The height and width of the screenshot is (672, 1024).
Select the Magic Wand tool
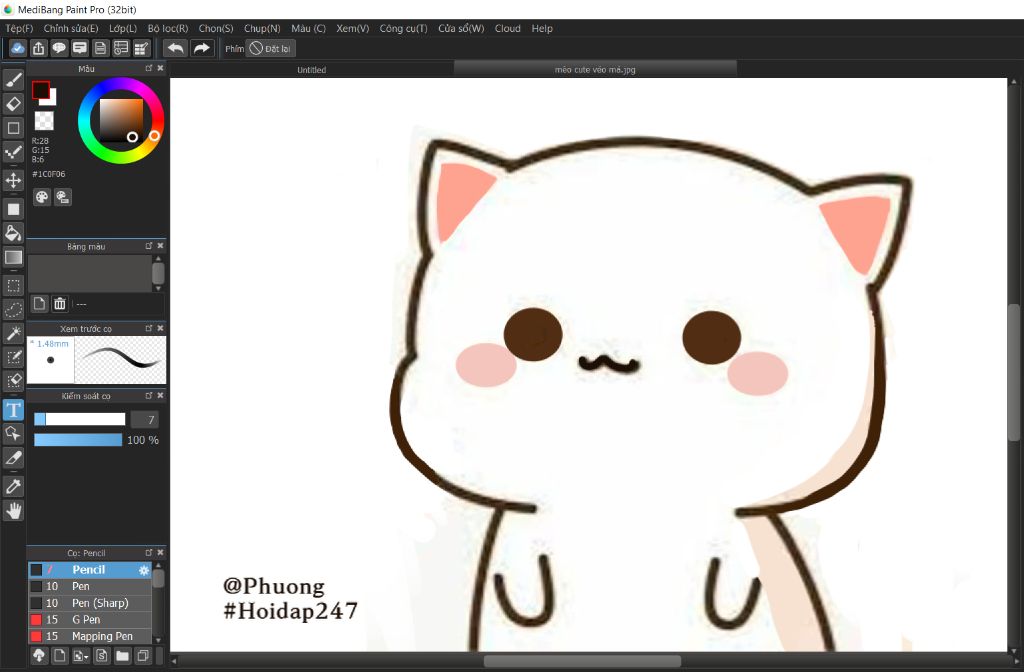[x=13, y=333]
